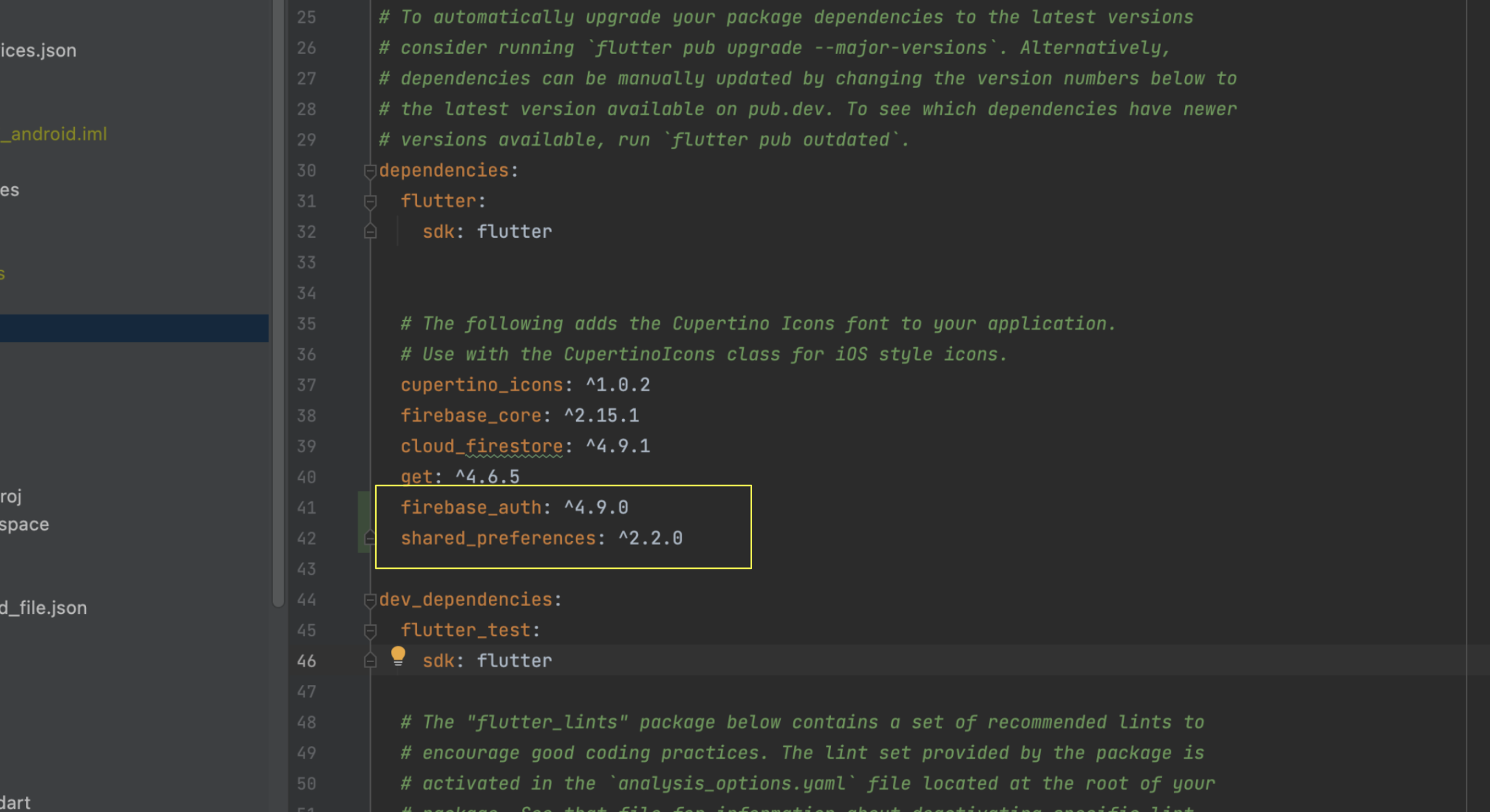Collapse the dependencies block fold marker
This screenshot has width=1490, height=812.
click(x=370, y=171)
